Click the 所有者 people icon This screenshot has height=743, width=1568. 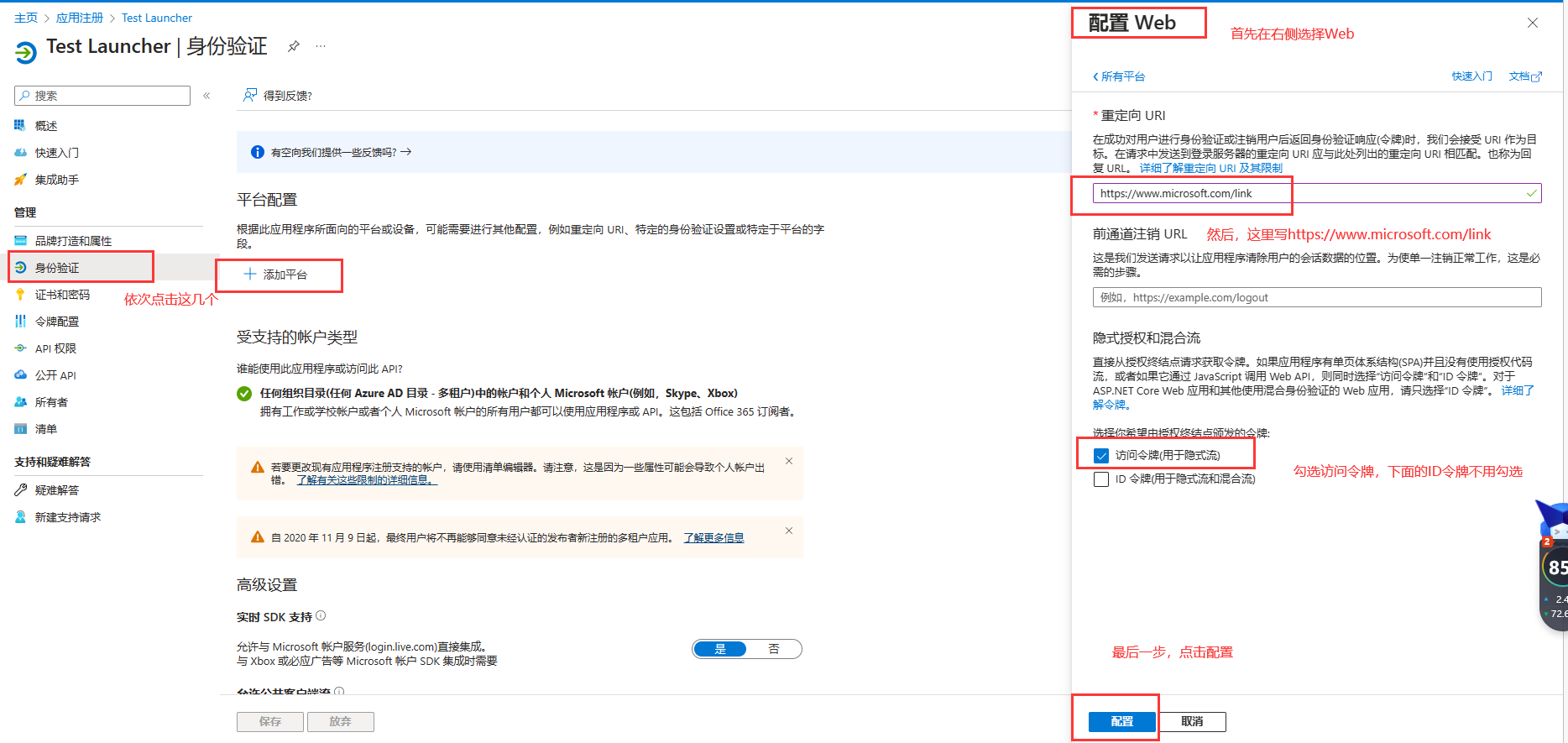click(20, 402)
